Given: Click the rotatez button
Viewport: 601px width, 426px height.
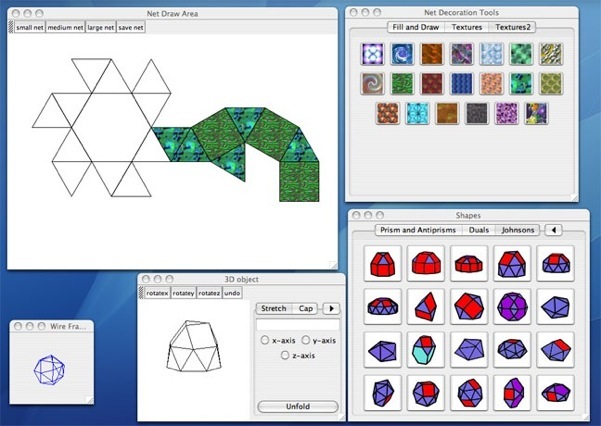Looking at the screenshot, I should (209, 293).
